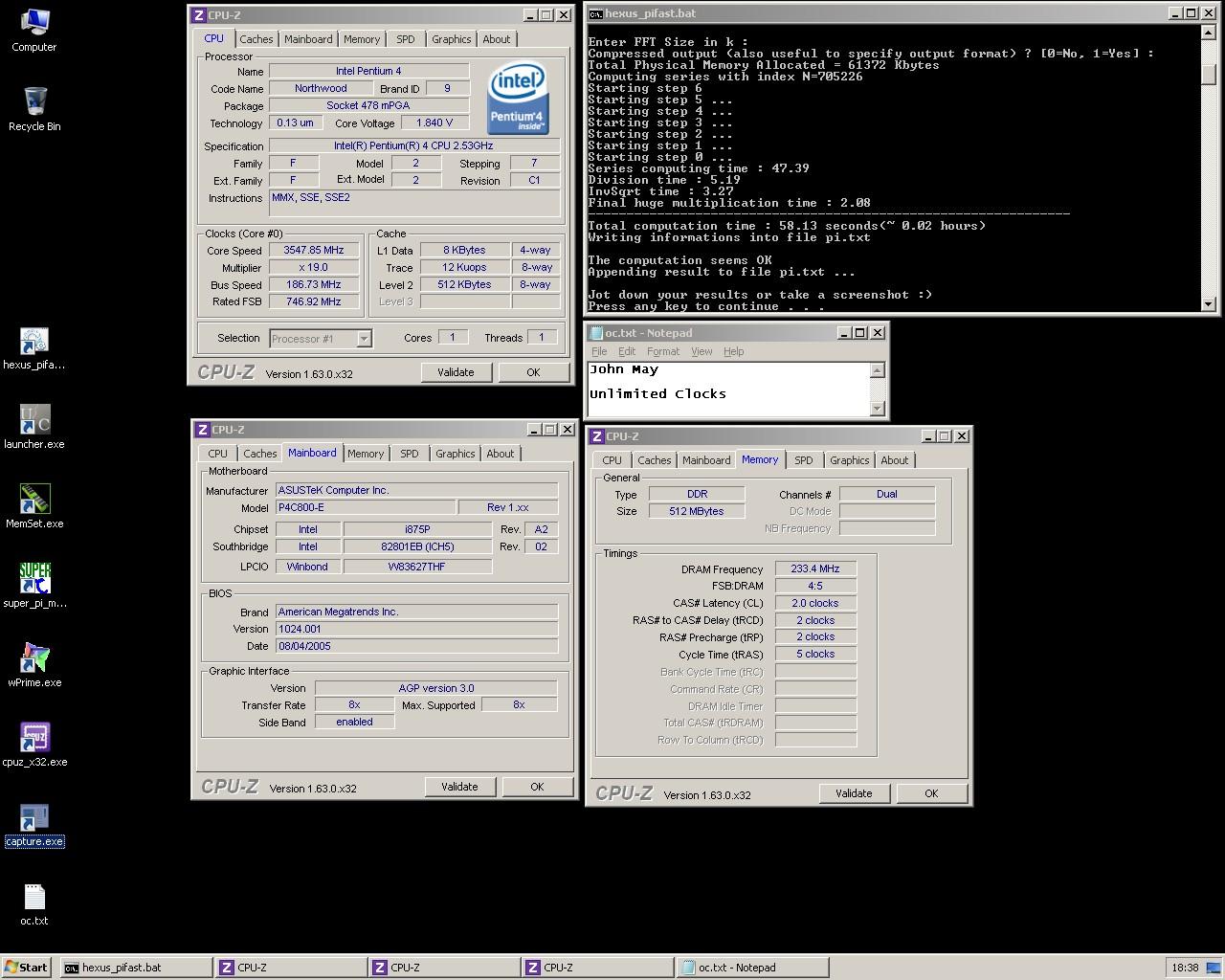Image resolution: width=1225 pixels, height=980 pixels.
Task: Click the motherboard model P4C800-E field
Action: (x=366, y=507)
